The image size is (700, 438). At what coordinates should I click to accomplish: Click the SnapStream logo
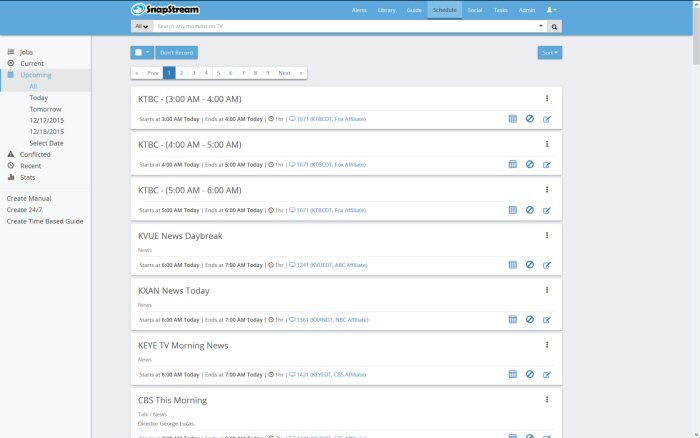pos(165,9)
